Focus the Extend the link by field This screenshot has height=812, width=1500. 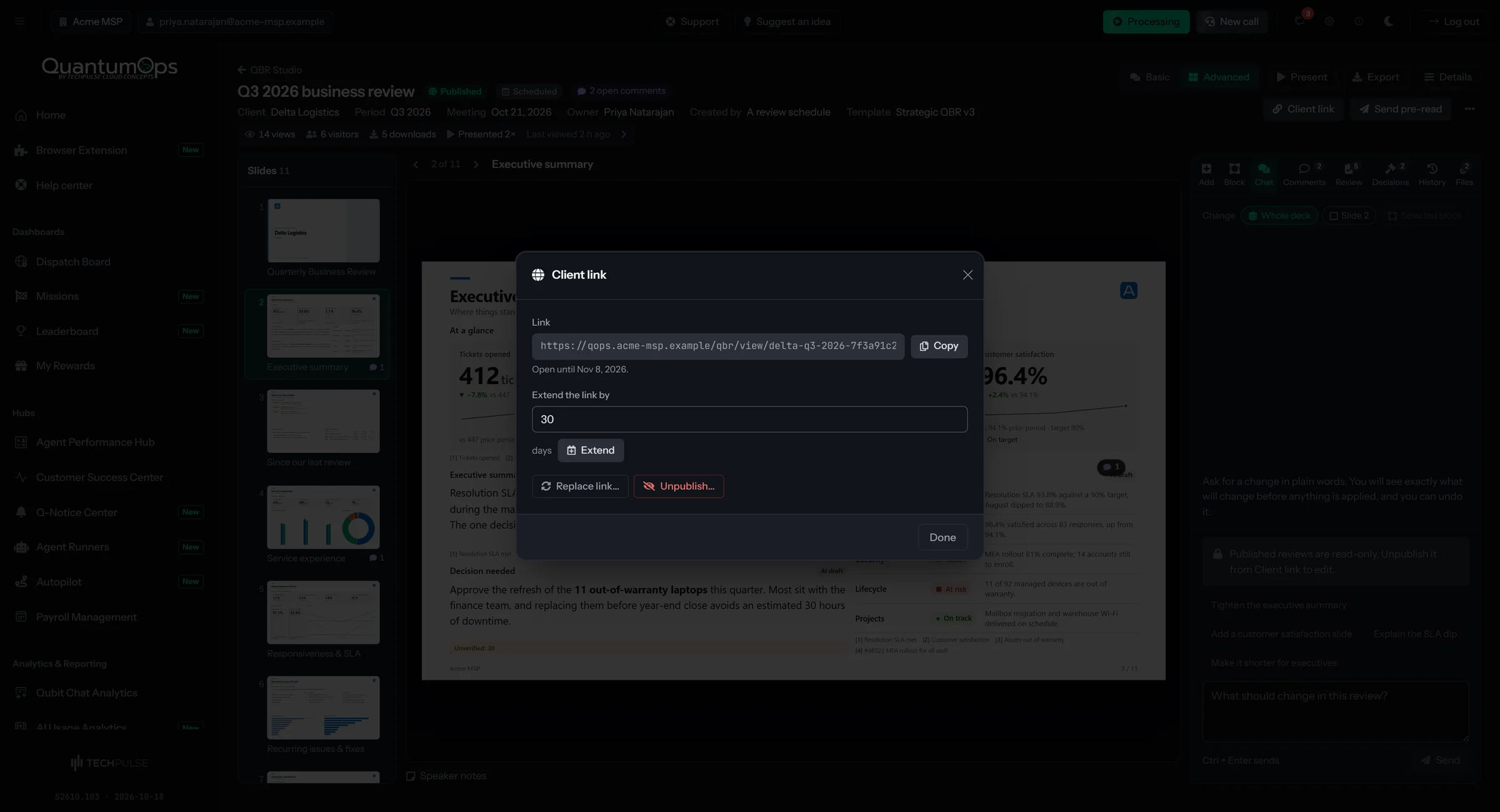(749, 419)
